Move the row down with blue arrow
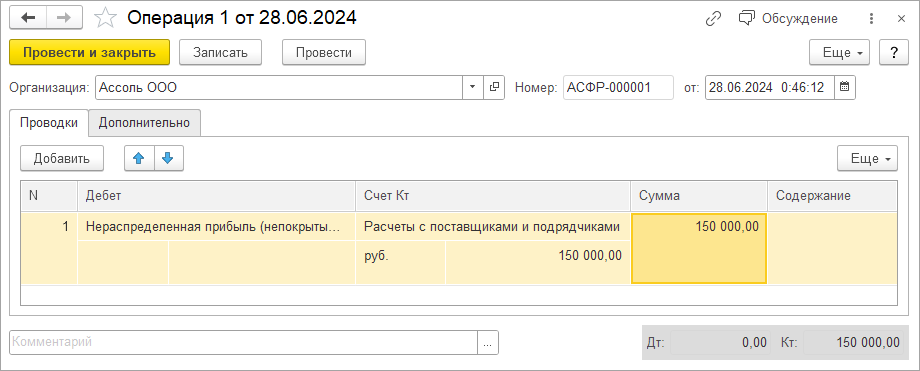The height and width of the screenshot is (371, 920). click(168, 158)
